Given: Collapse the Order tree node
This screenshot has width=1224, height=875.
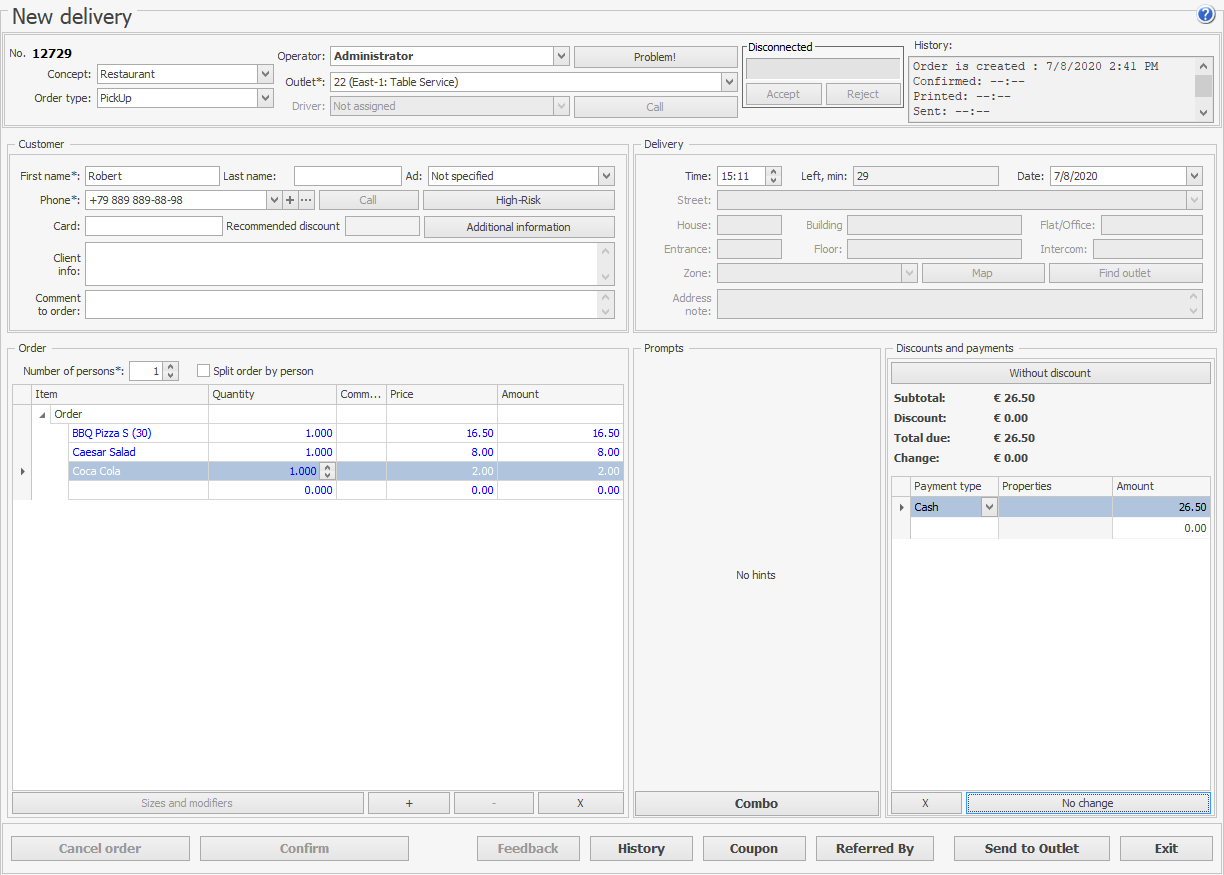Looking at the screenshot, I should pos(42,415).
